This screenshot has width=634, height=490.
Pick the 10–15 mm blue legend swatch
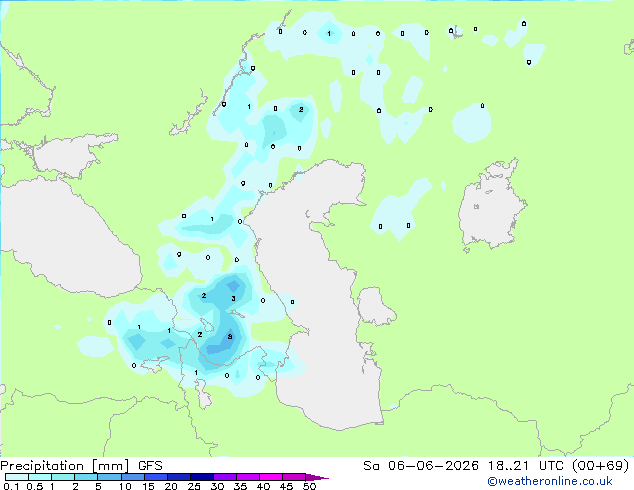tap(132, 477)
